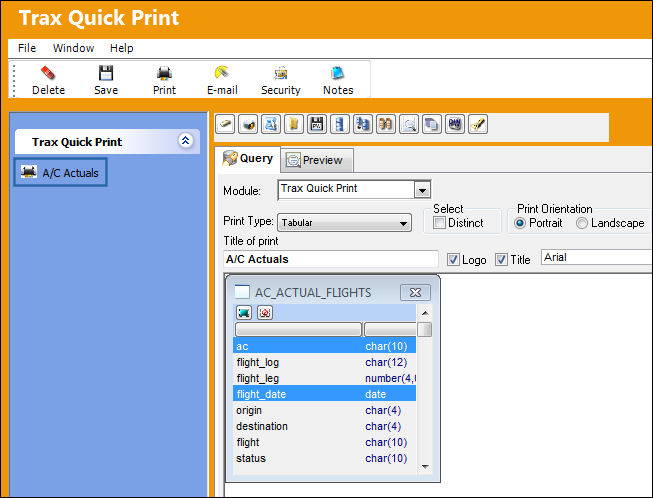Close the AC_ACTUAL_FLIGHTS table window
The width and height of the screenshot is (653, 498).
[415, 292]
